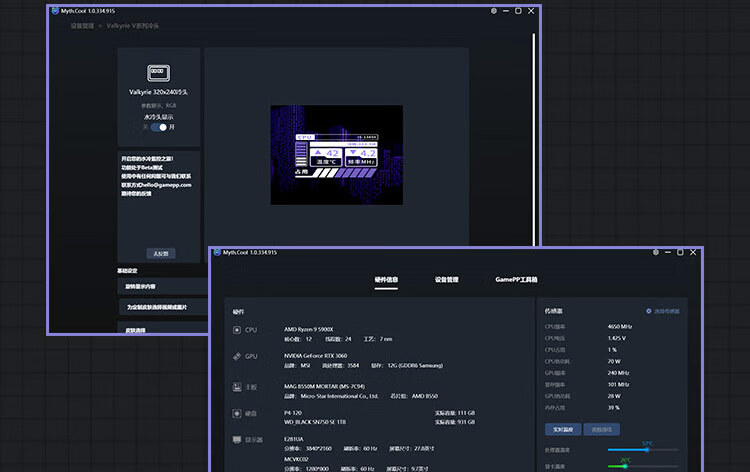Click the '4650 MHz' CPU frequency value
This screenshot has width=750, height=472.
pos(620,327)
